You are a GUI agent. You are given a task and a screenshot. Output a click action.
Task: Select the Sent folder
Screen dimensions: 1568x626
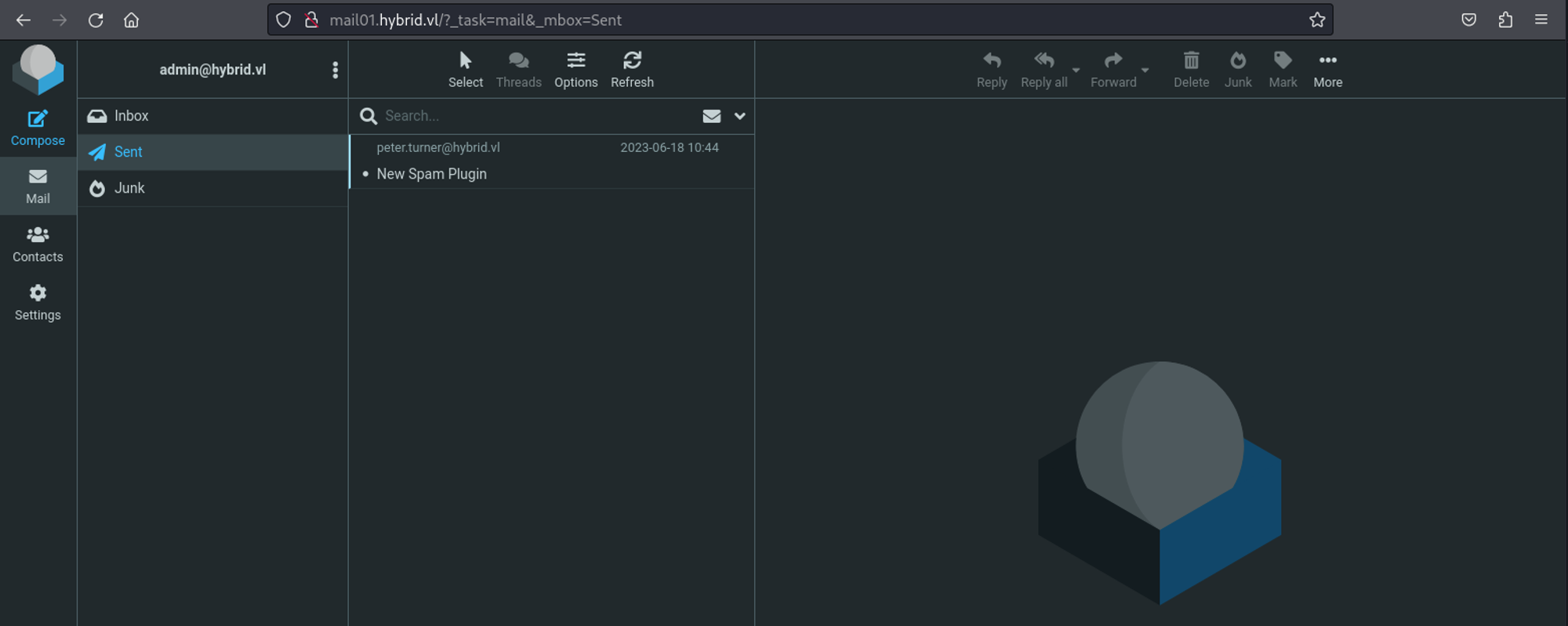tap(129, 152)
